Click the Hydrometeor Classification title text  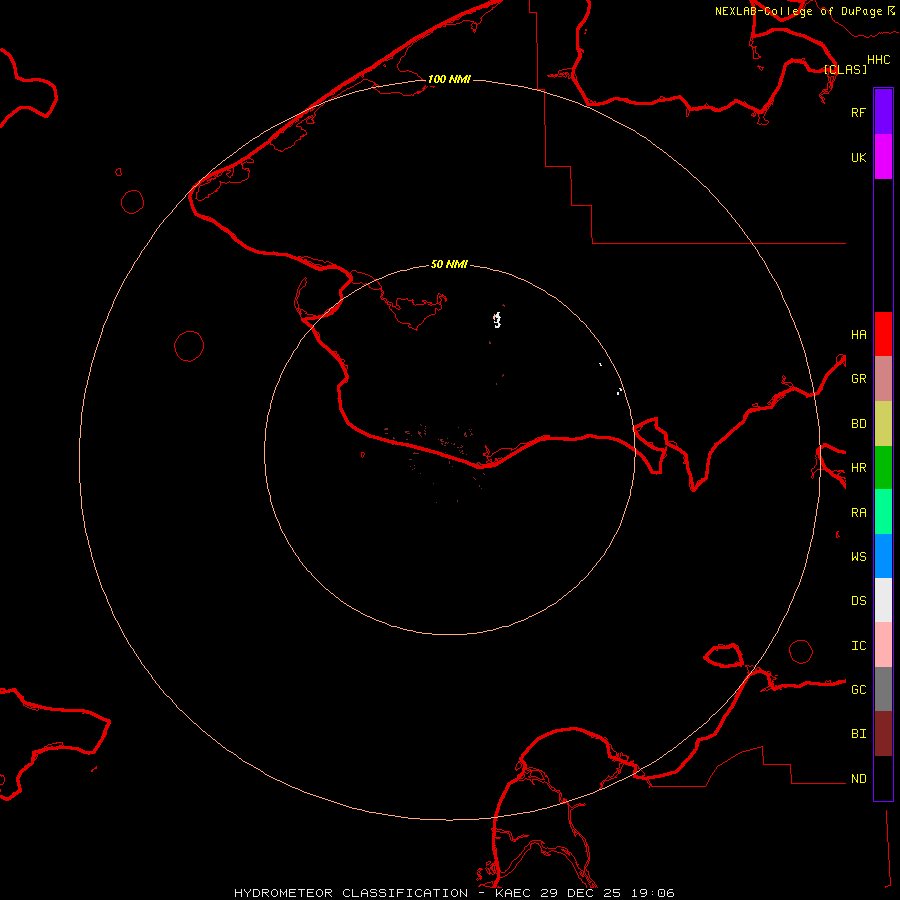click(x=351, y=892)
